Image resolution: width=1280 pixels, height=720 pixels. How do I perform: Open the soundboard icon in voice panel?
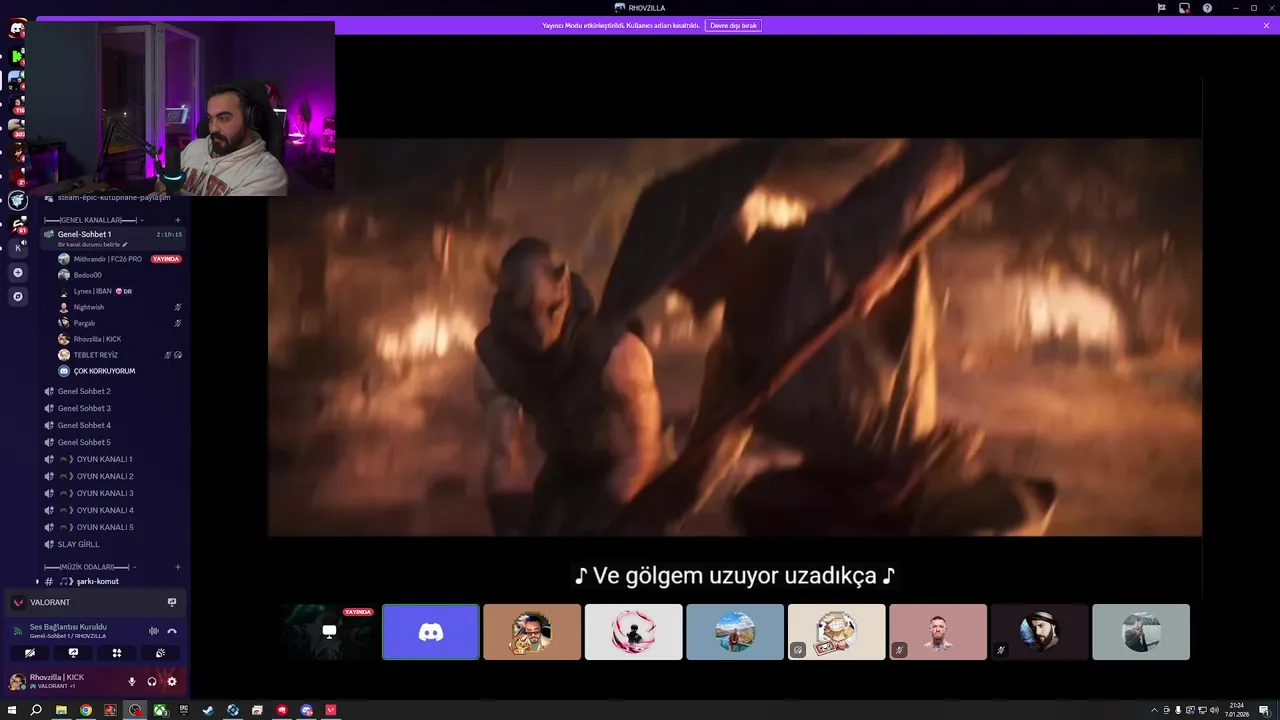click(160, 653)
